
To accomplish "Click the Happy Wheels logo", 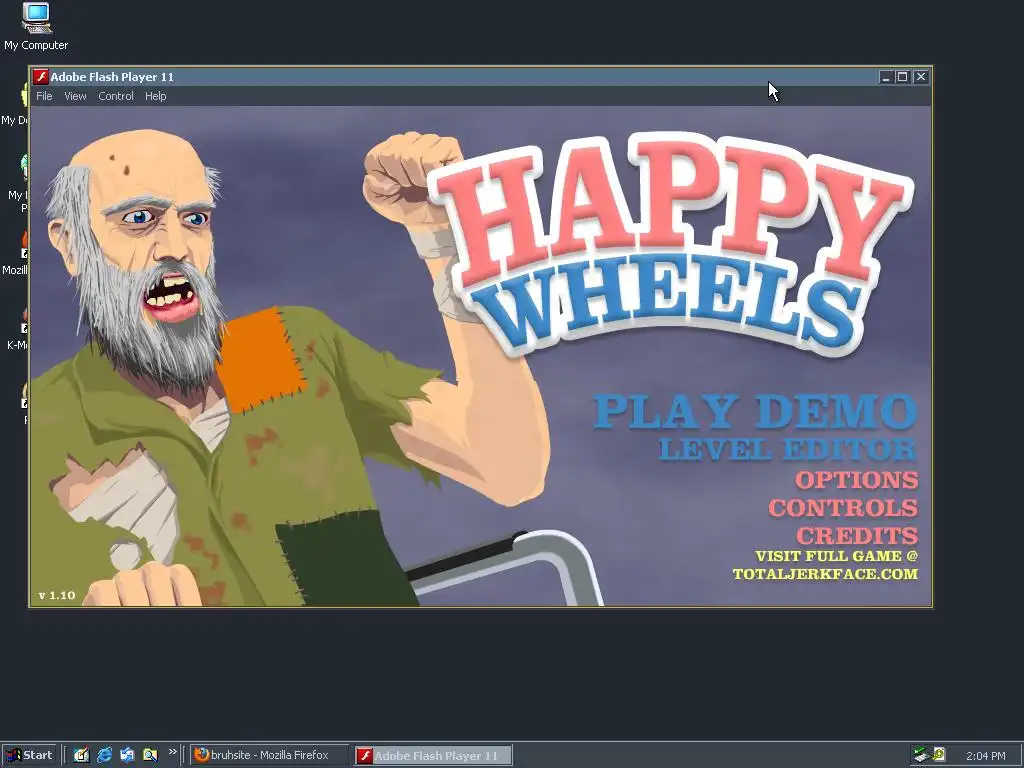I will (673, 243).
